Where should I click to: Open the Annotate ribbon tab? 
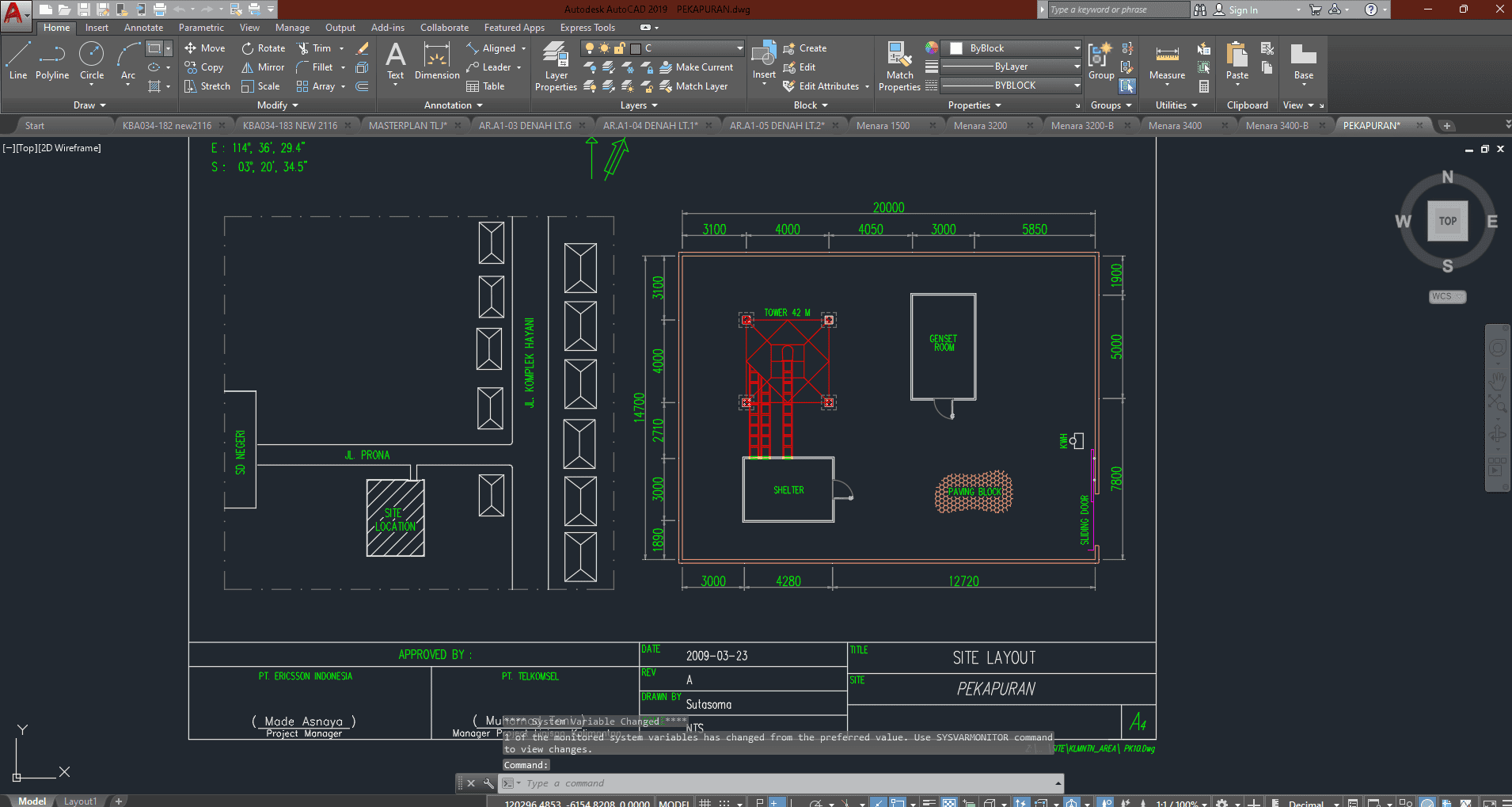[x=143, y=28]
